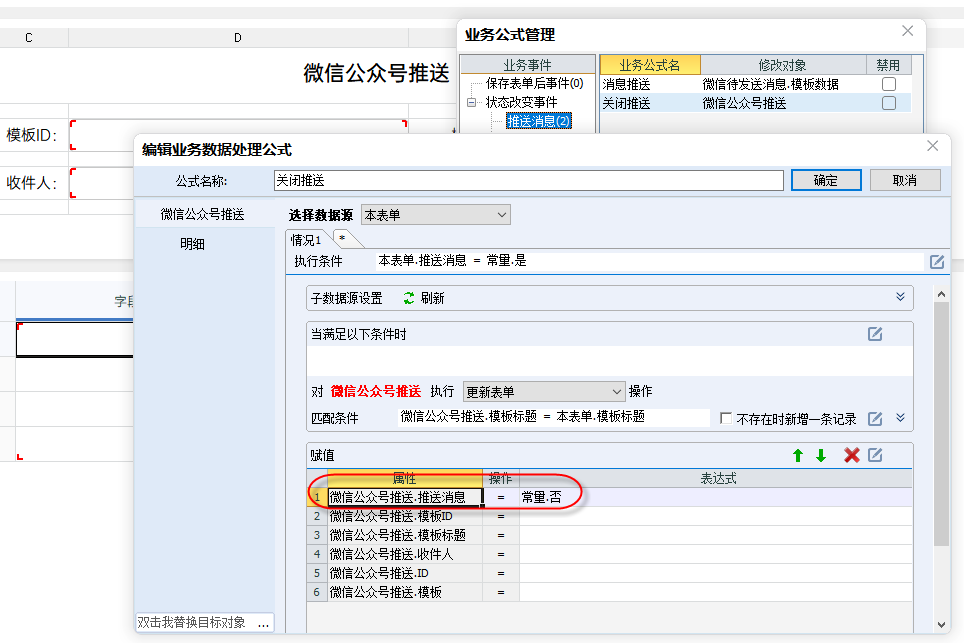Click the 确定 button
The height and width of the screenshot is (643, 964).
(x=826, y=181)
